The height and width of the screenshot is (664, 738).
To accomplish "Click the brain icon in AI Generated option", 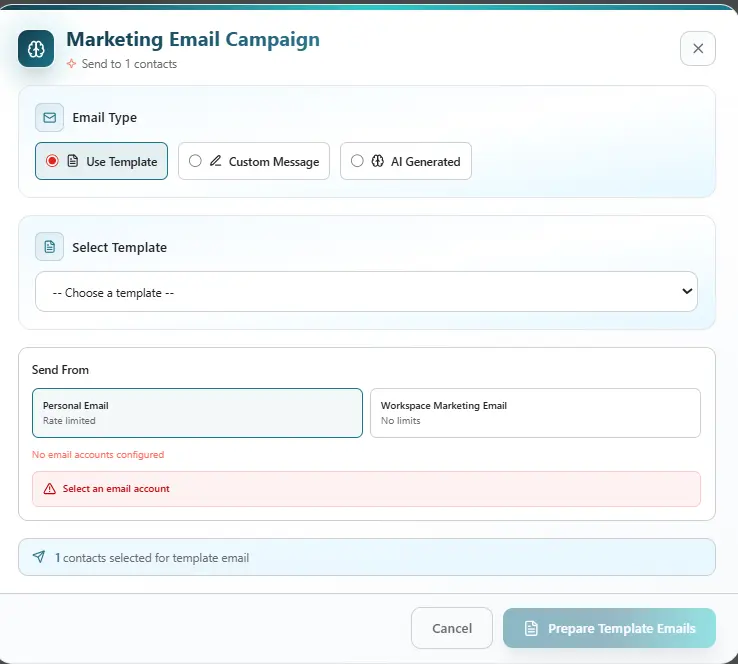I will [x=377, y=161].
